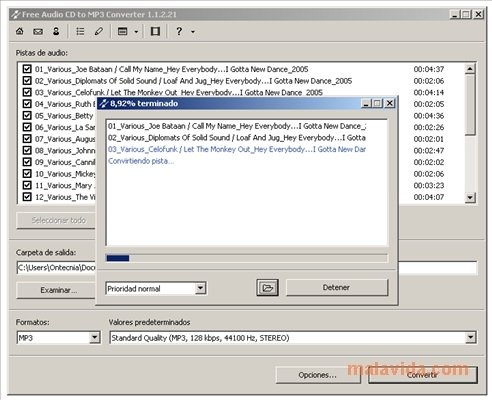Click the track list scrollbar down arrow
This screenshot has height=400, width=492.
(470, 197)
